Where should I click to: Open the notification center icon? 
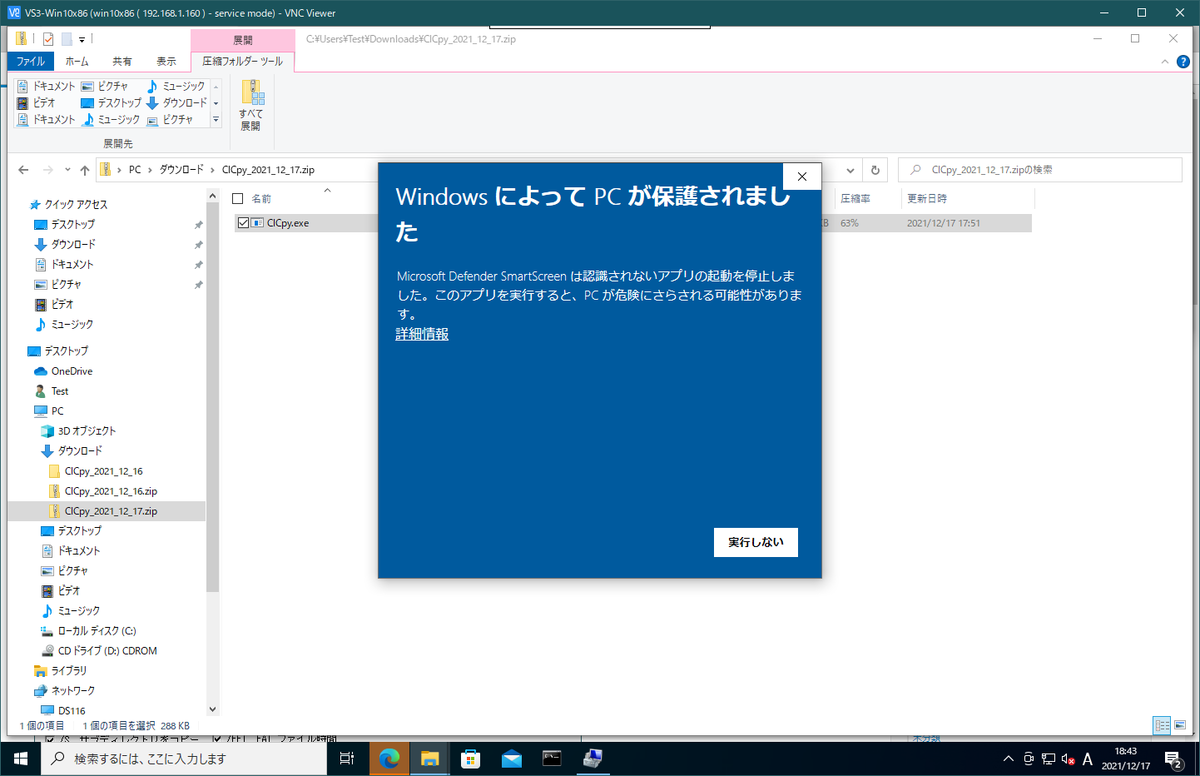point(1173,759)
